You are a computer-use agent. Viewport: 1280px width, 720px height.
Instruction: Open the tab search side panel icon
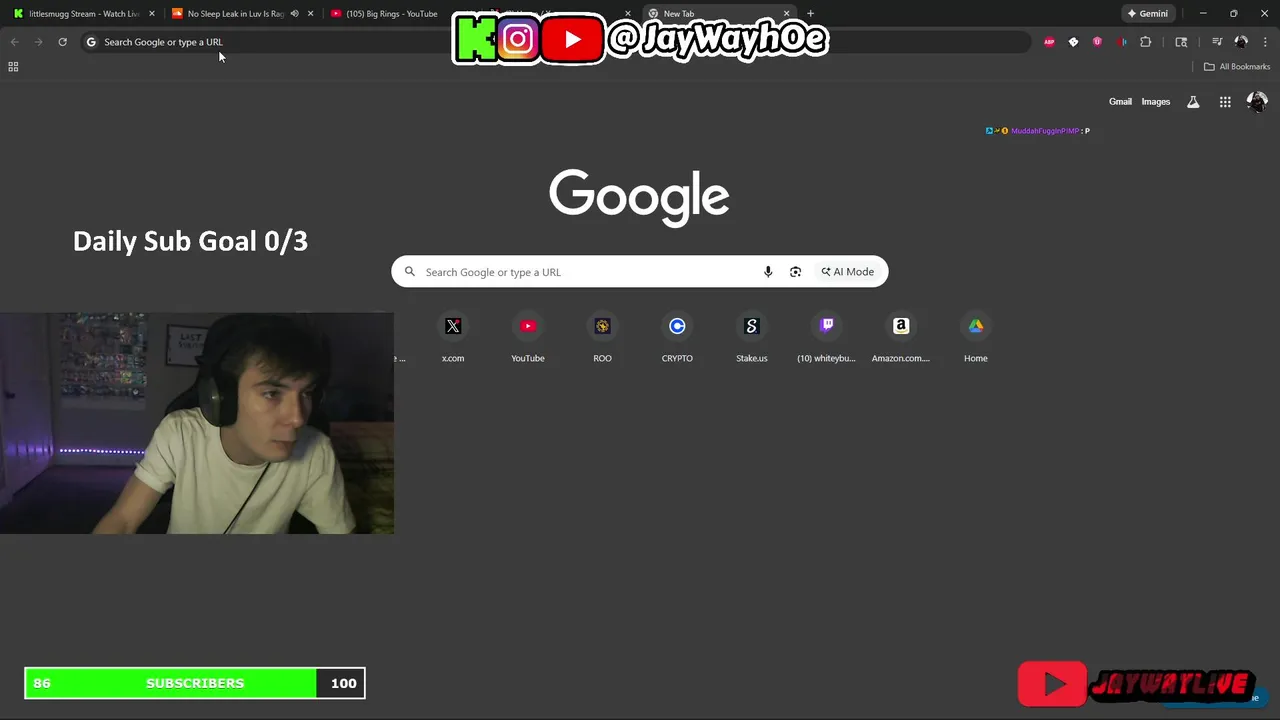click(x=1181, y=42)
